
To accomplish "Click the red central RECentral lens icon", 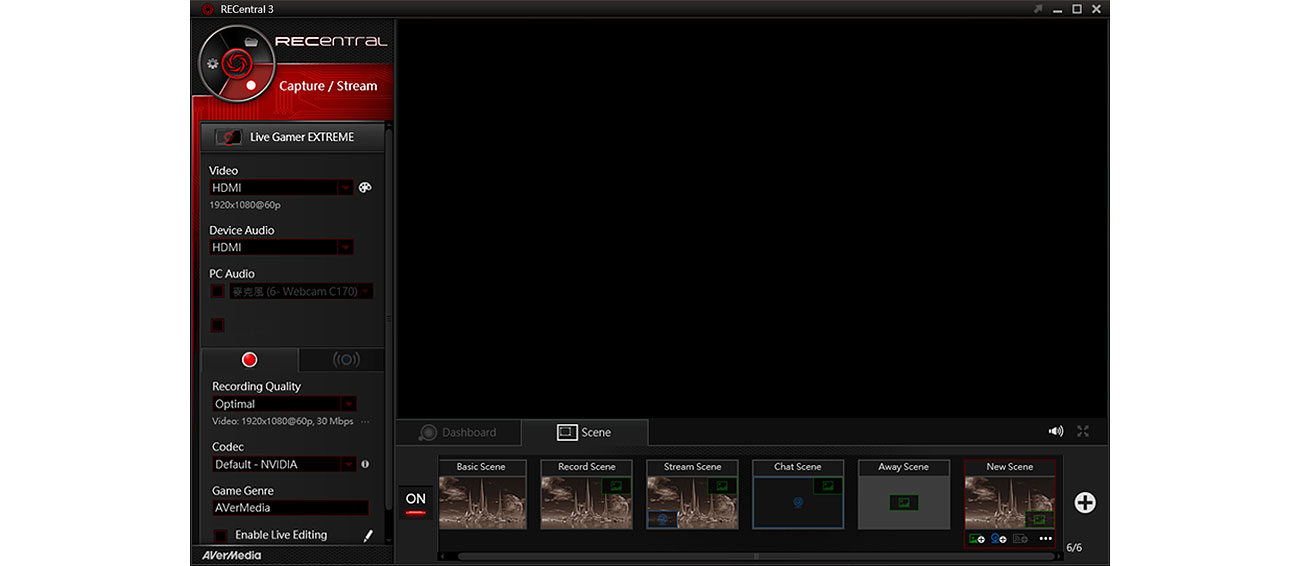I will click(235, 63).
